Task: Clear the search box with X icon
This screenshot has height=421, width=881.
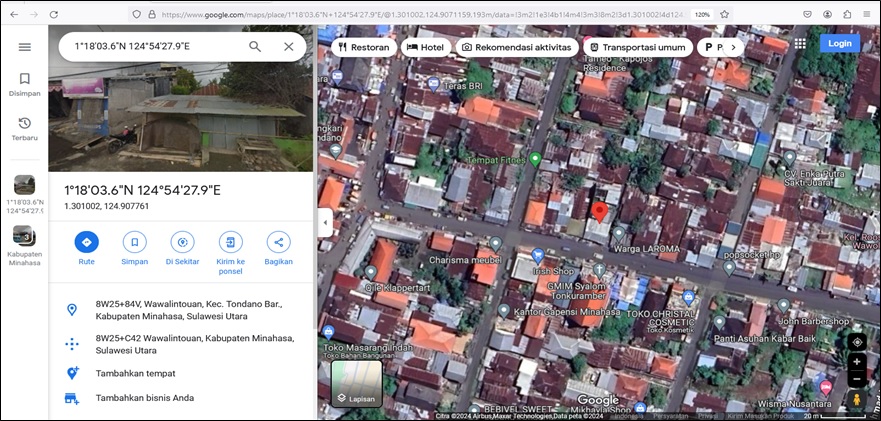Action: pos(289,47)
